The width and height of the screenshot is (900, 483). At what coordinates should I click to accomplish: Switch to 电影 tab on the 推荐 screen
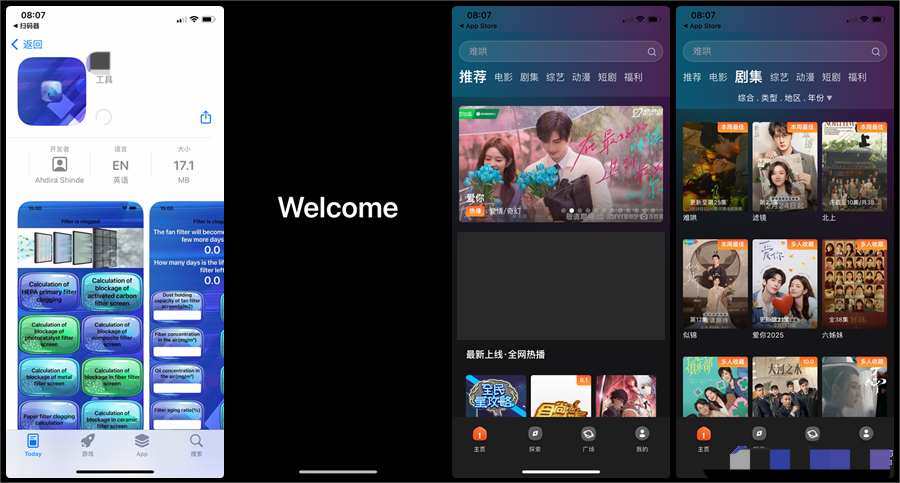[503, 77]
